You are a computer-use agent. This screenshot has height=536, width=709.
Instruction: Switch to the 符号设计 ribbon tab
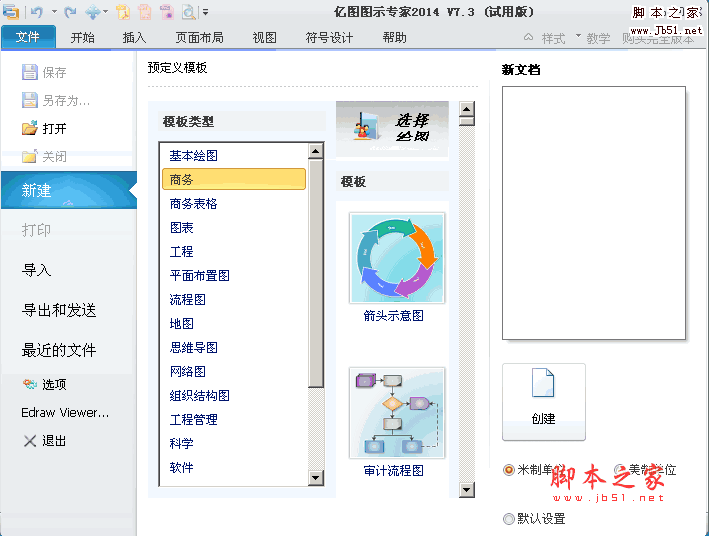(329, 38)
